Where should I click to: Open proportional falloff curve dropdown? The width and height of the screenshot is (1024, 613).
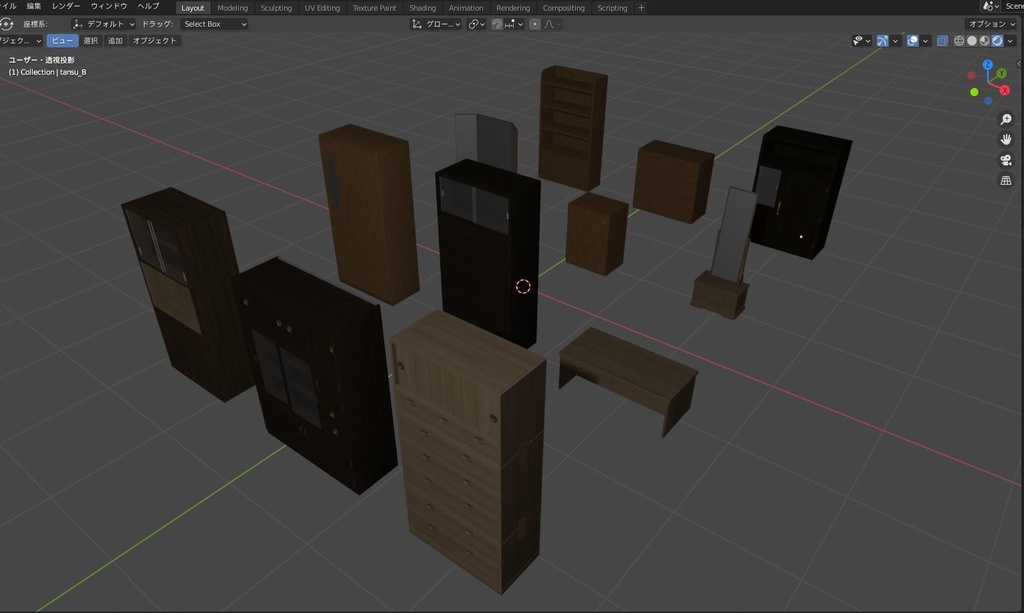[x=552, y=24]
